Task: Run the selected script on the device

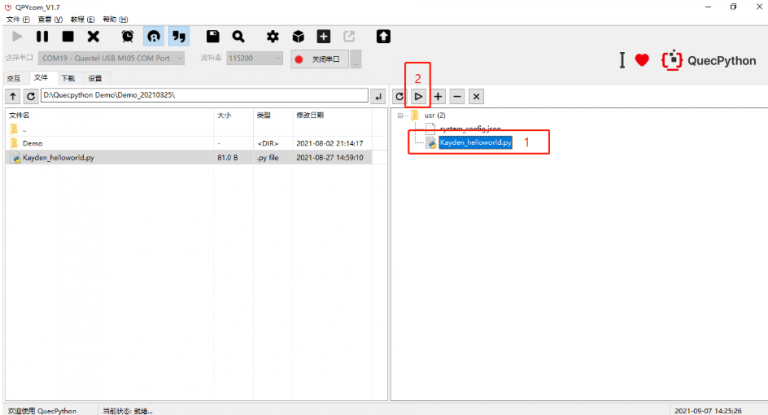Action: point(419,96)
